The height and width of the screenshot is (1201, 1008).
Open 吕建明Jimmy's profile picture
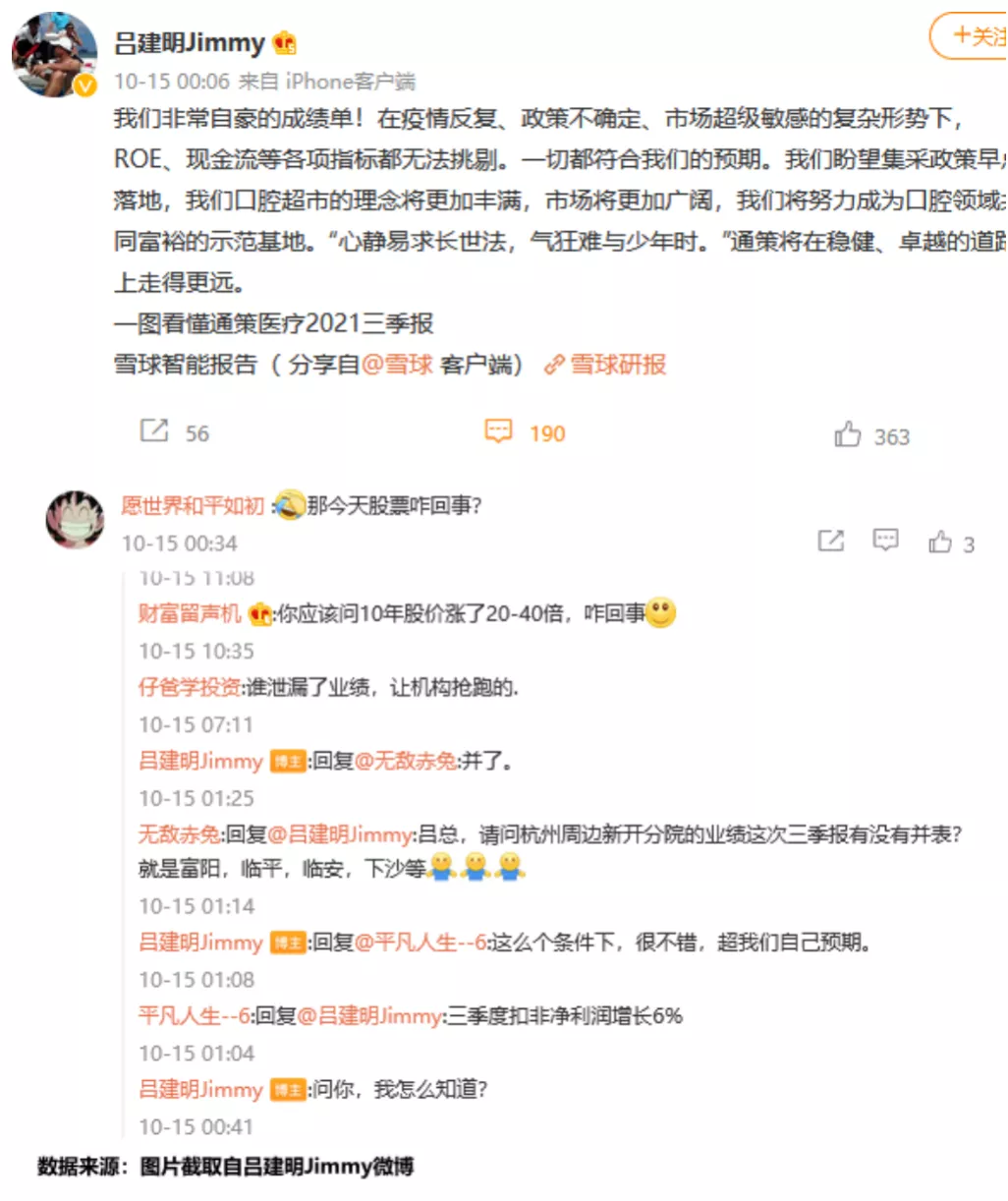(x=55, y=55)
